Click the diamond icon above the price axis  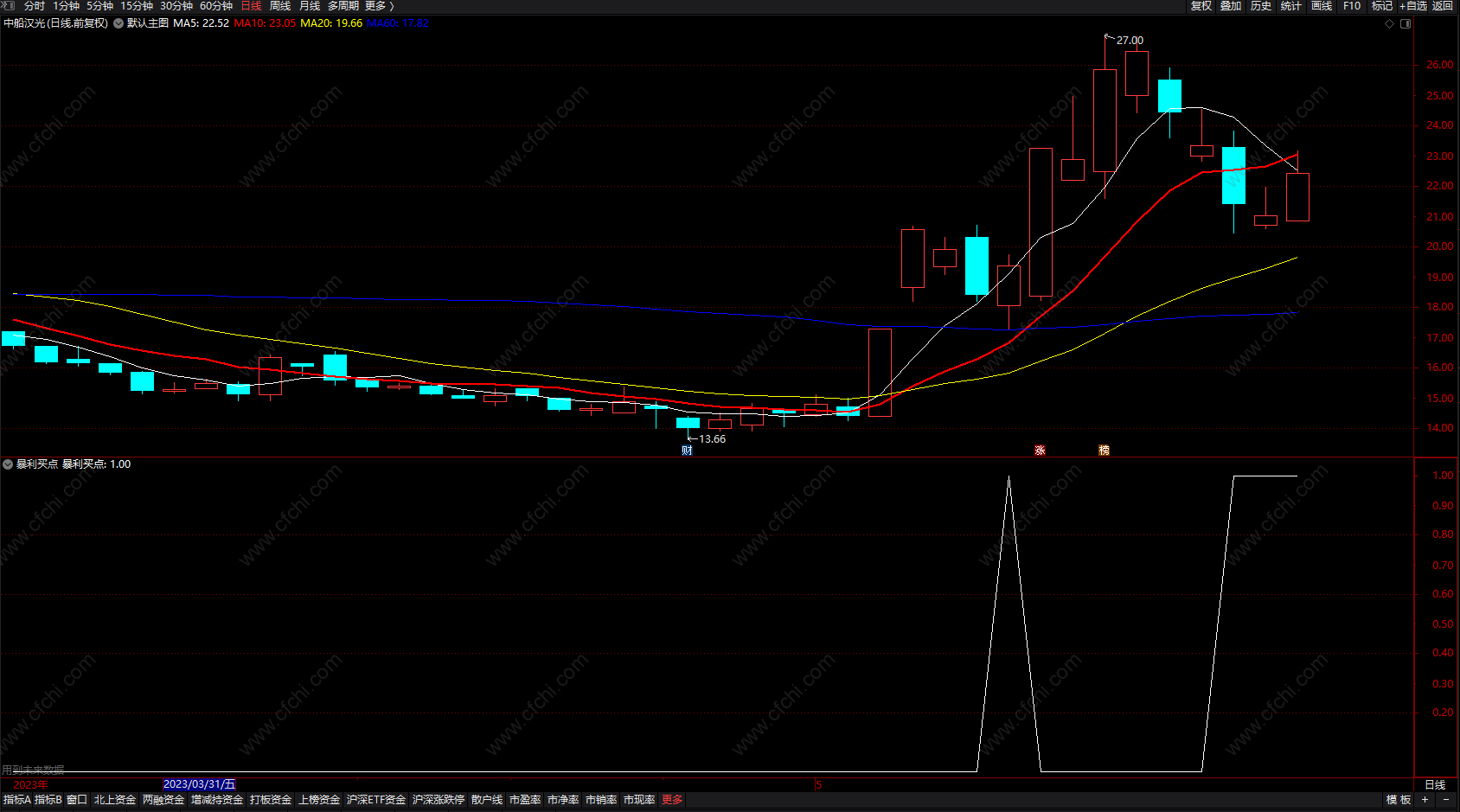pos(1390,23)
